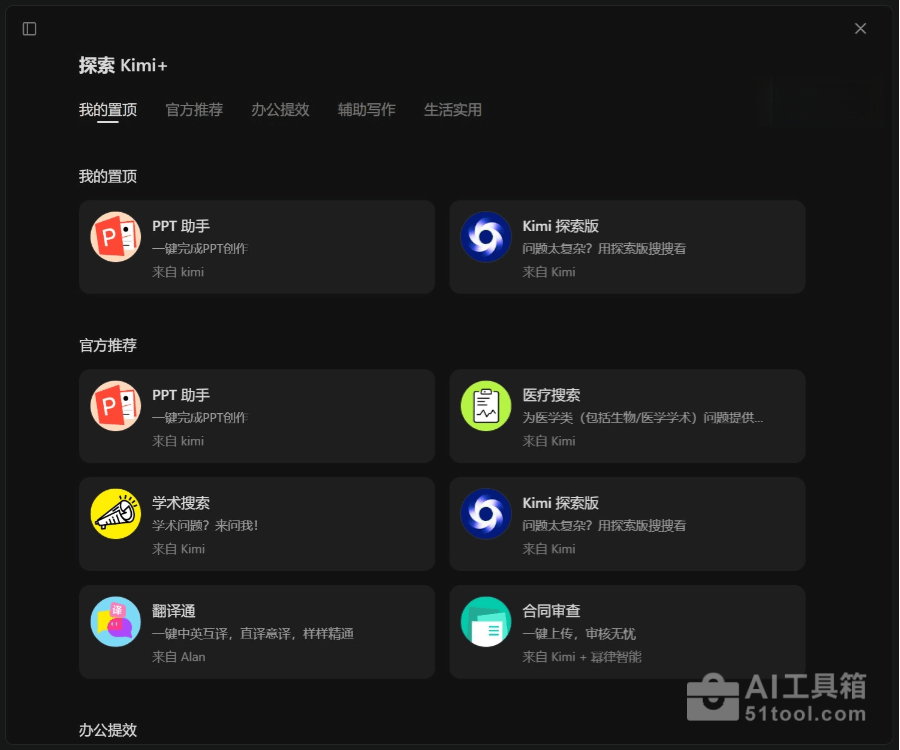Click the 51tool.com watermark logo
900x750 pixels.
777,697
